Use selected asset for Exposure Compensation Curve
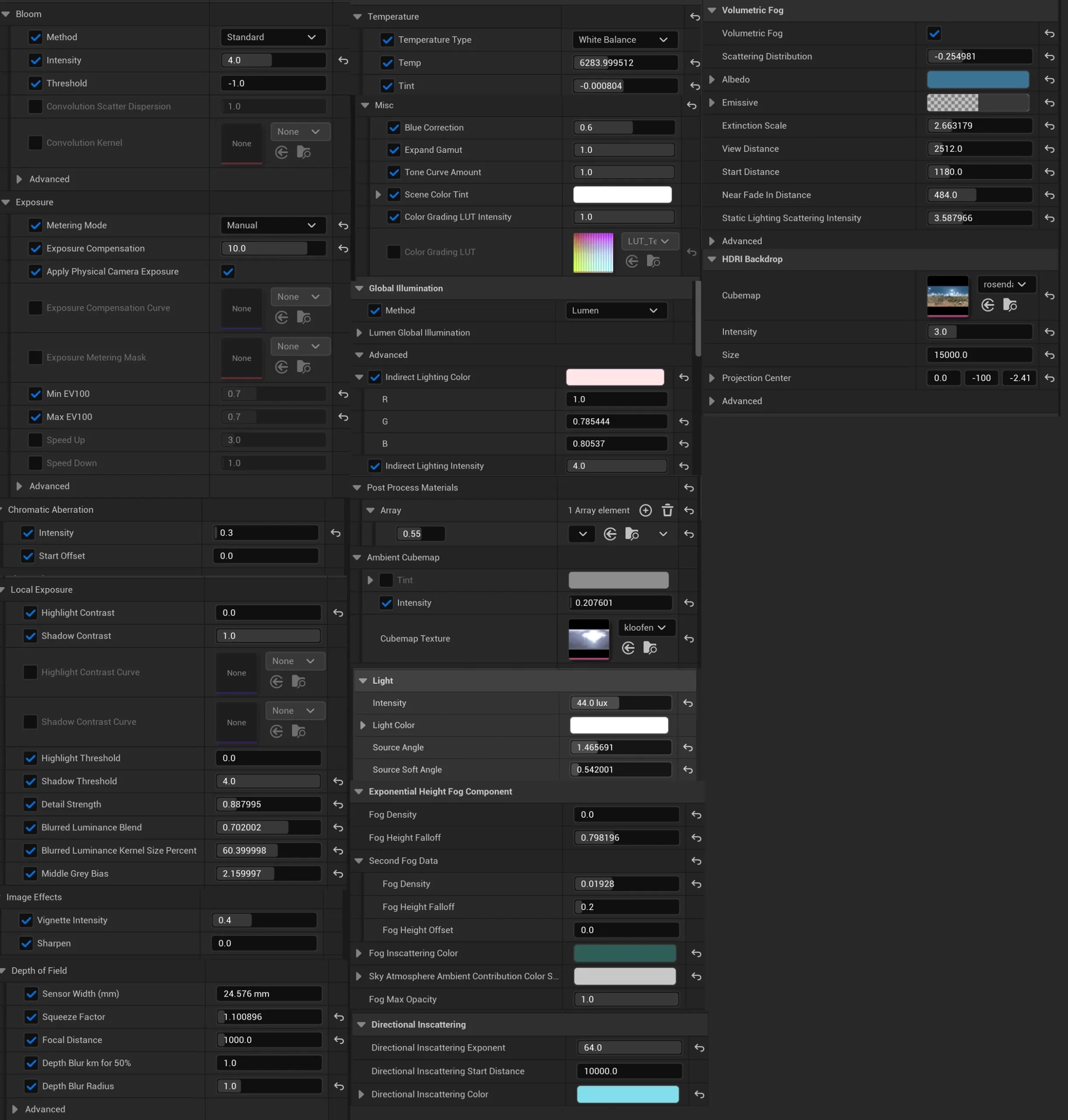1068x1120 pixels. pos(281,318)
